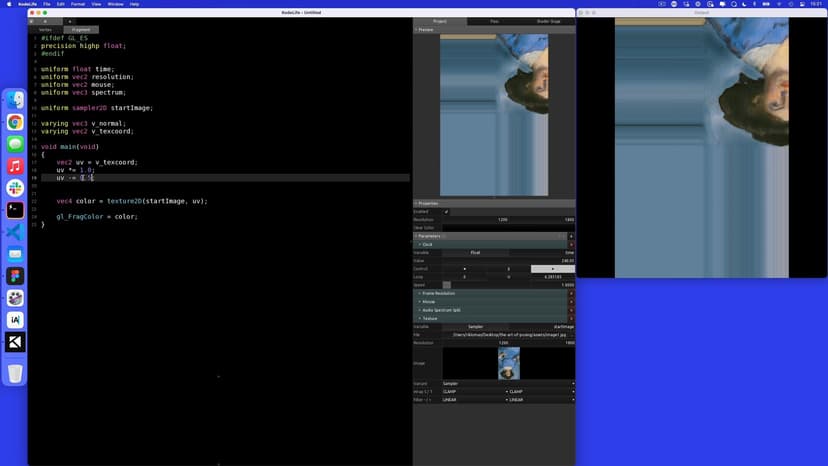Click the startImage texture thumbnail
The image size is (828, 466).
coord(508,363)
